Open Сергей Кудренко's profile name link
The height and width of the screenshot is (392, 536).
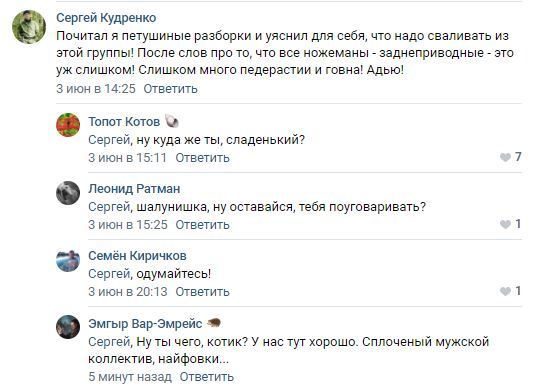tap(106, 18)
